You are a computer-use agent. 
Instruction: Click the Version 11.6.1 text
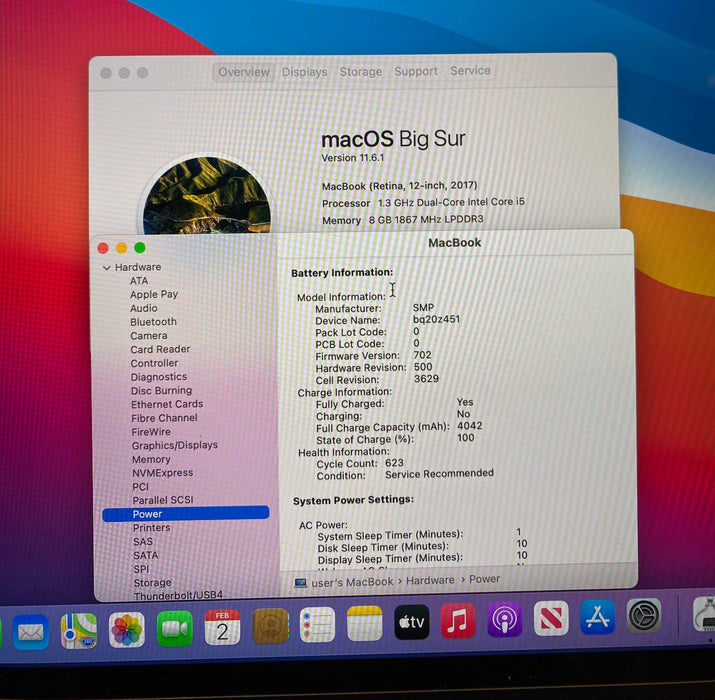[x=352, y=158]
